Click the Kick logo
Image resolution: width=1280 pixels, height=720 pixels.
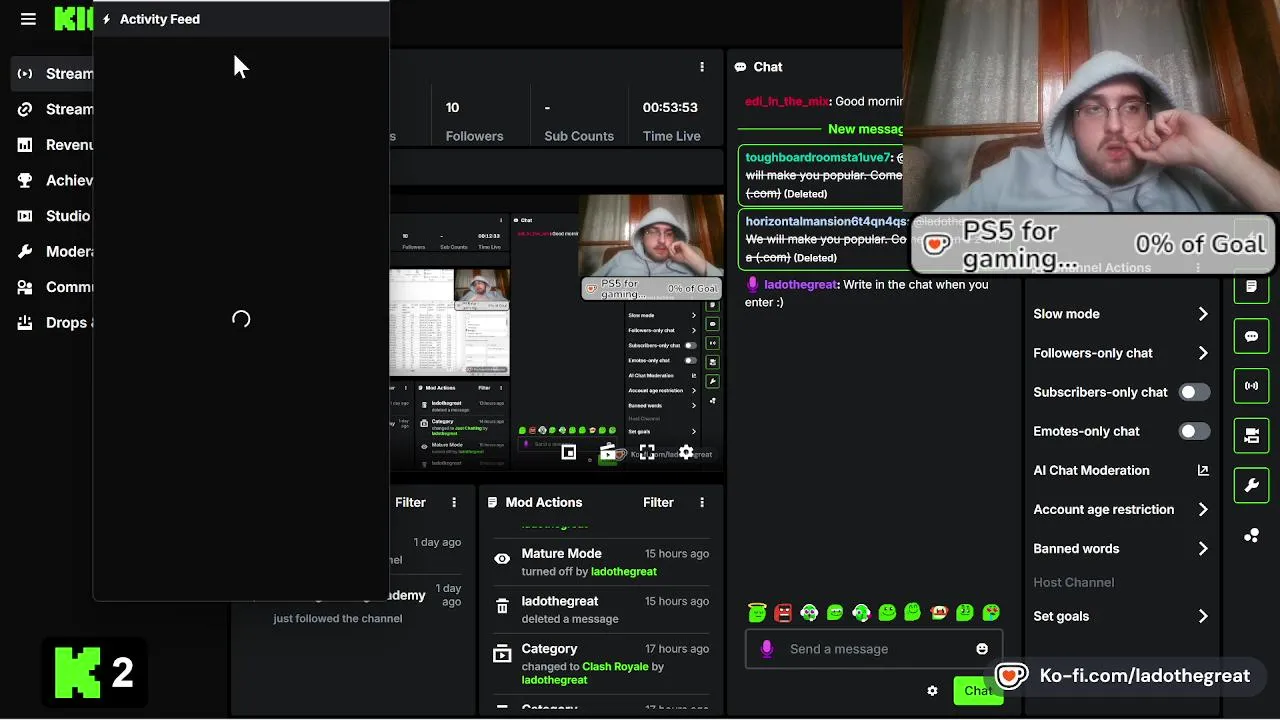tap(73, 19)
